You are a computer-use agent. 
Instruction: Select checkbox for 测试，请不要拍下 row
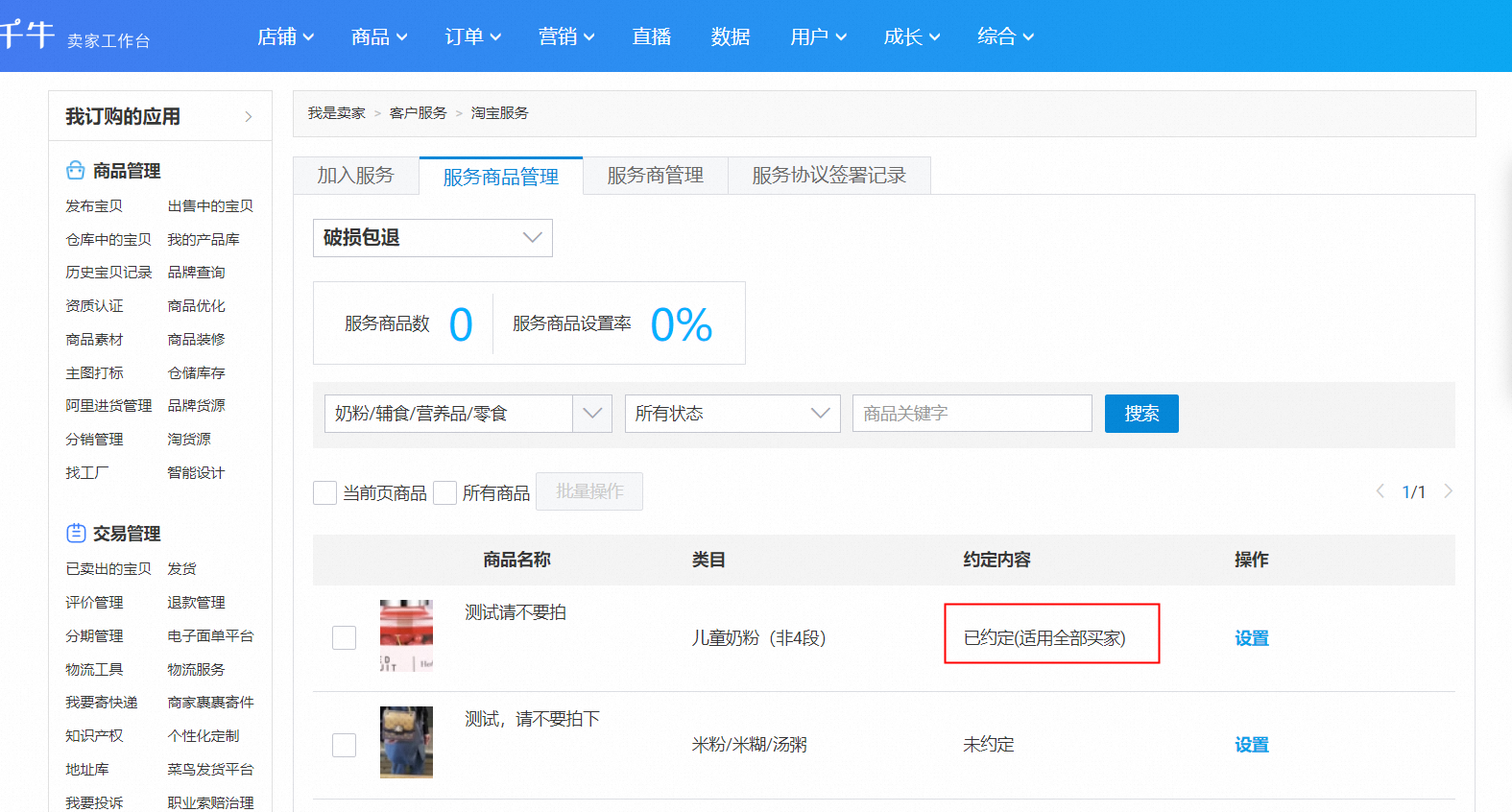click(344, 745)
